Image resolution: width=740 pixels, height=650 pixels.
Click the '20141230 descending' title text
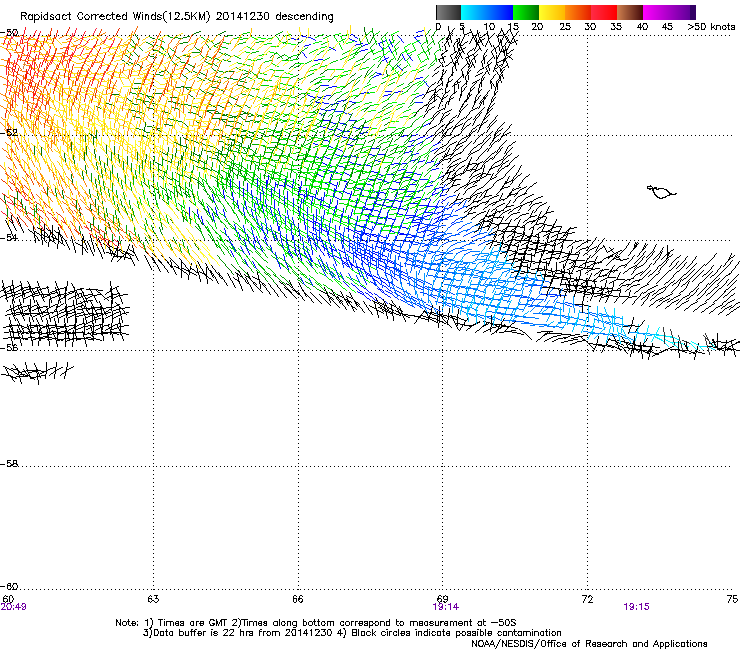coord(274,17)
